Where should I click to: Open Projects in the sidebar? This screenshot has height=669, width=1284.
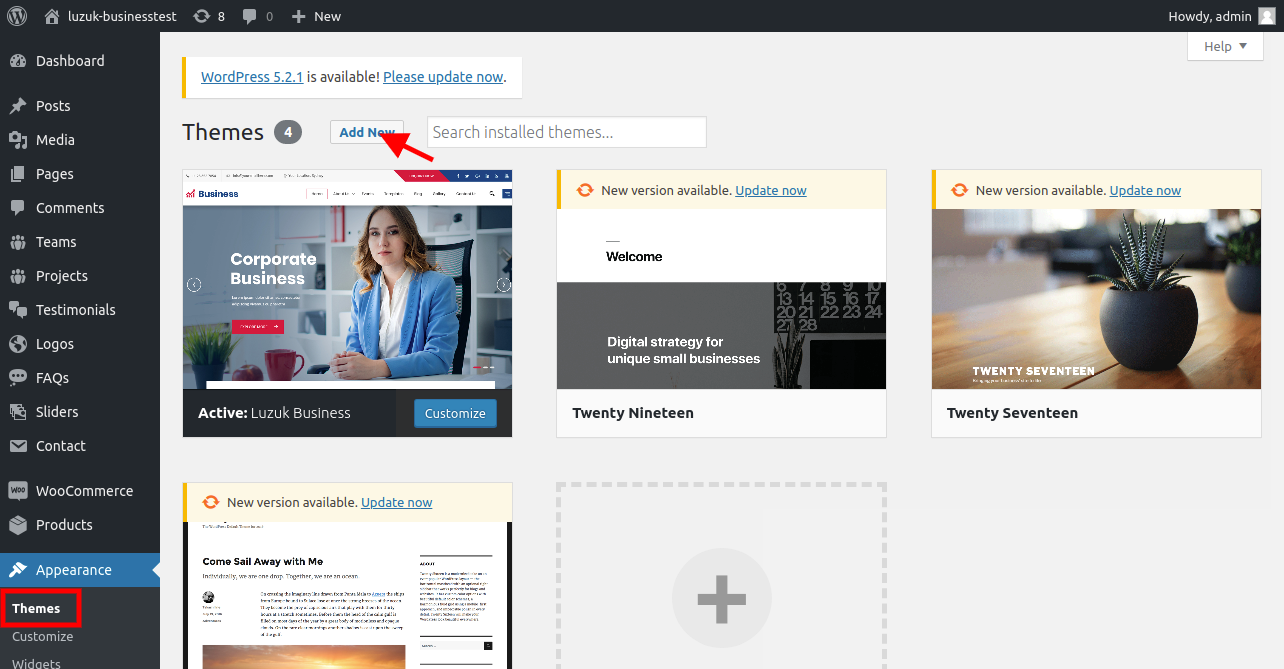click(62, 276)
